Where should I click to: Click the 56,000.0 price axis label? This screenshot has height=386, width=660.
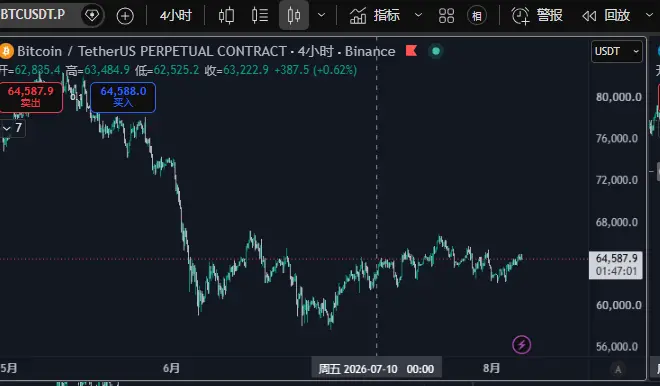click(x=618, y=346)
